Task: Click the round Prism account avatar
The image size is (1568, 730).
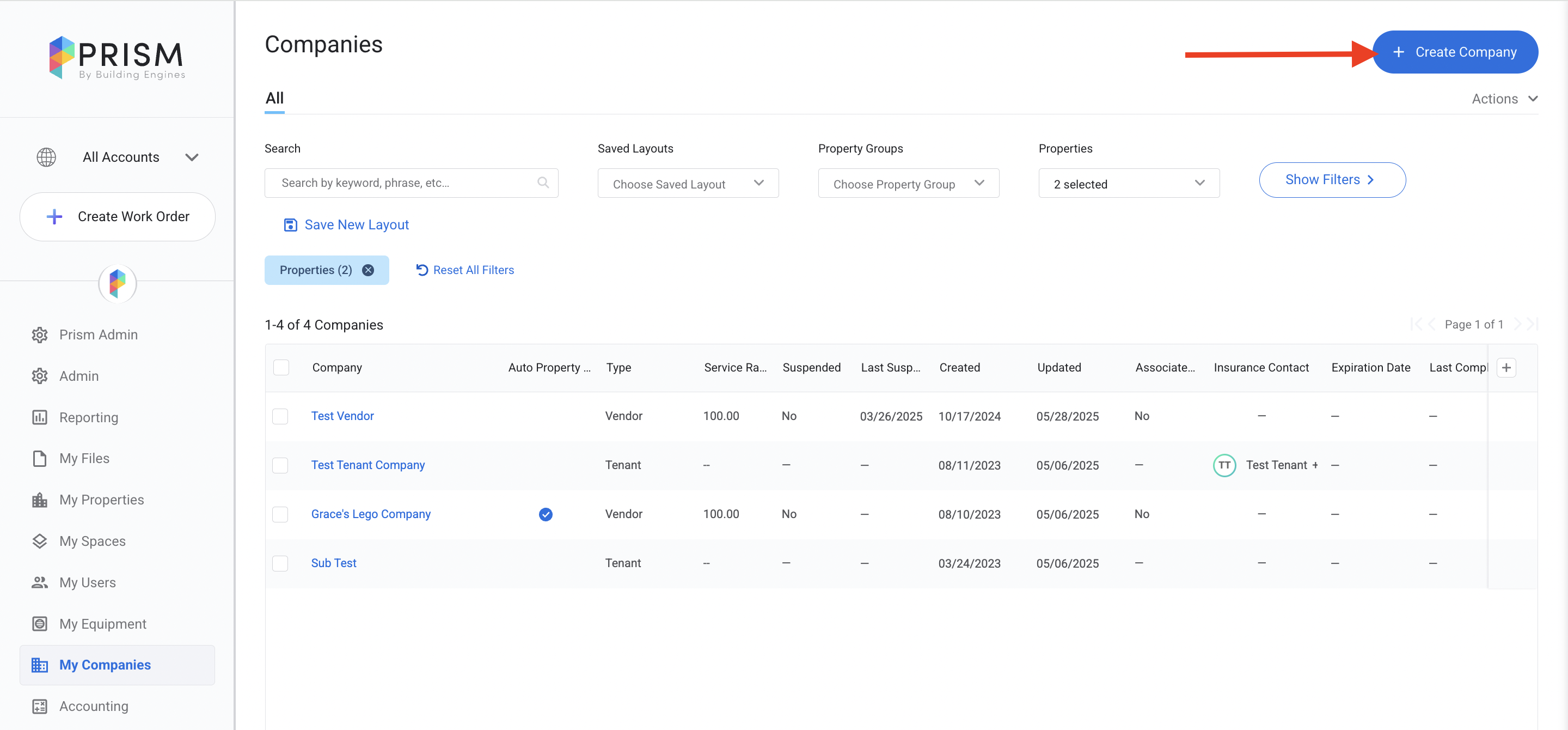Action: [x=118, y=284]
